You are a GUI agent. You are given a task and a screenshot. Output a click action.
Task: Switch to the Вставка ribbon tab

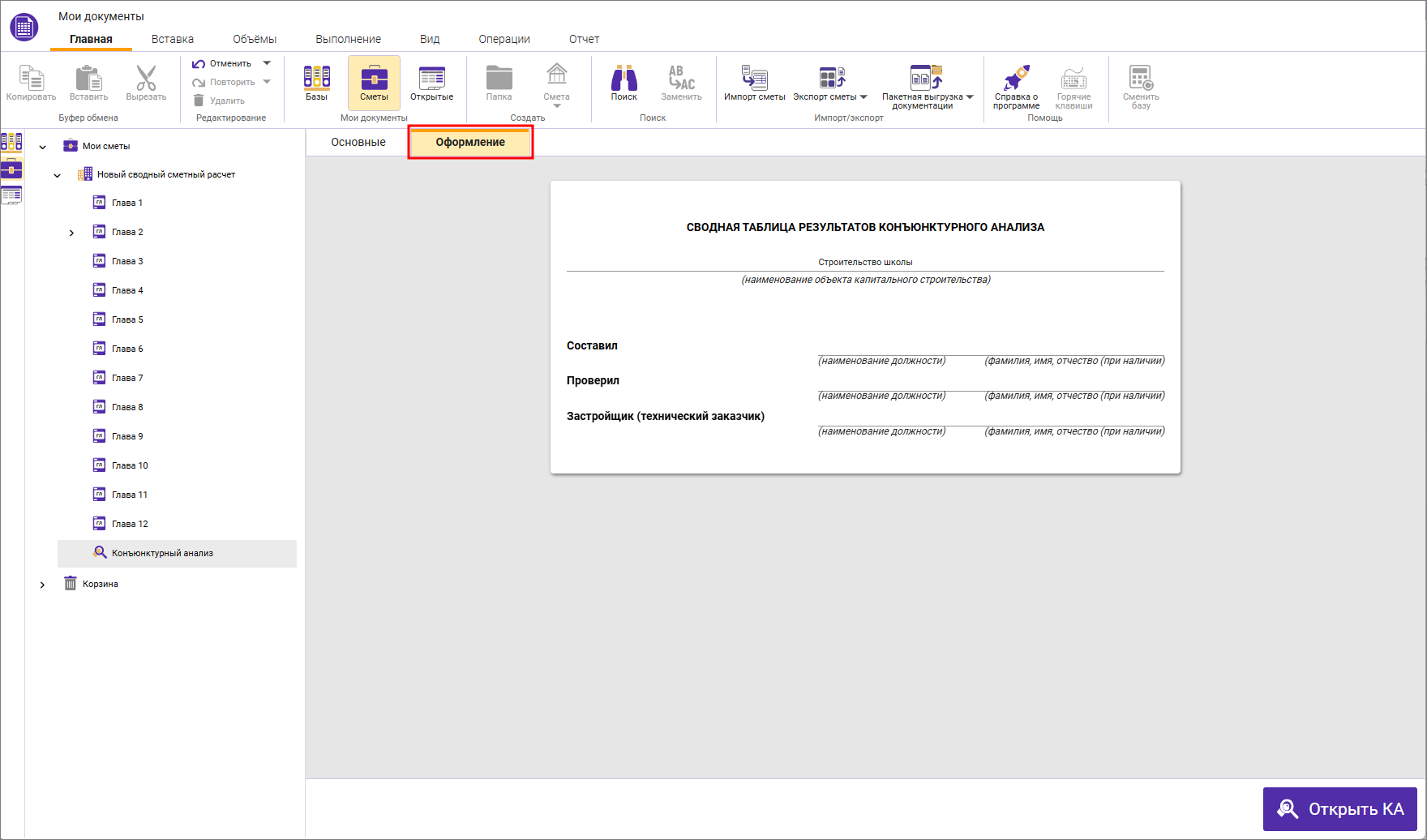coord(173,39)
